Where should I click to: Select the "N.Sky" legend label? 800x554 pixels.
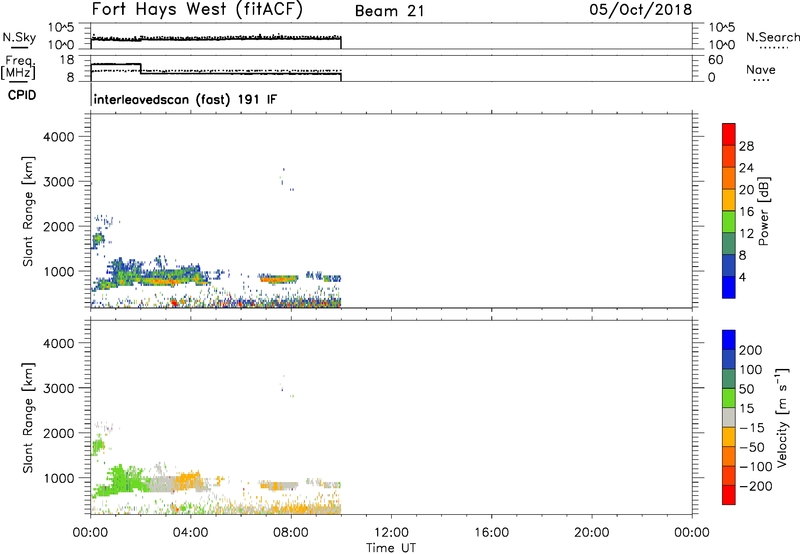(19, 37)
